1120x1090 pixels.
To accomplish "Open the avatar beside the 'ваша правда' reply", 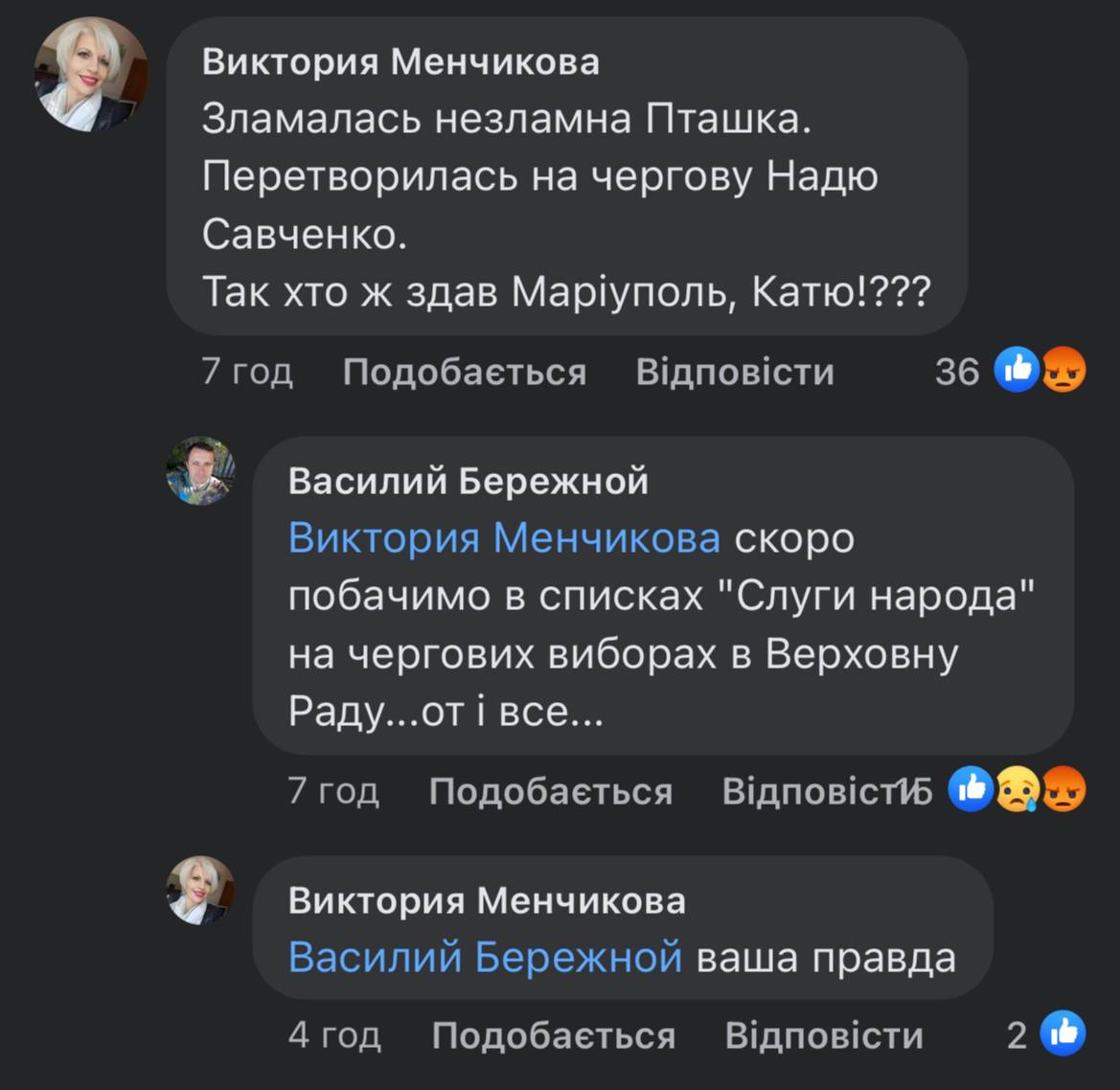I will [200, 890].
